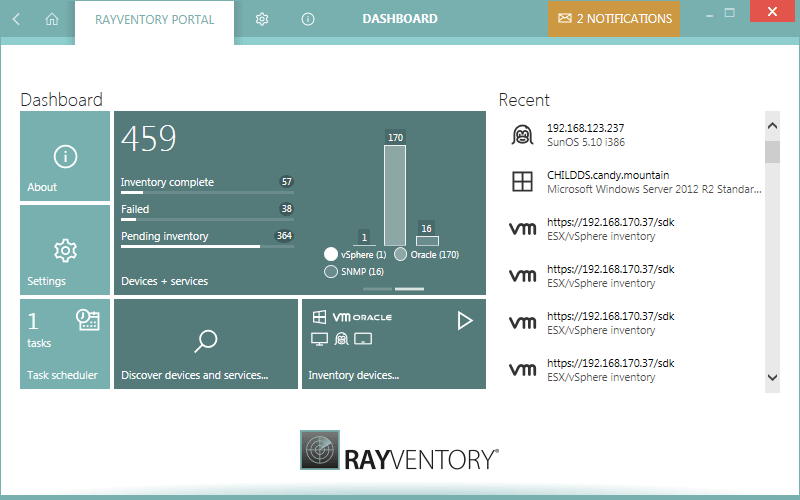The width and height of the screenshot is (800, 500).
Task: Click the Failed 38 badge
Action: [286, 209]
